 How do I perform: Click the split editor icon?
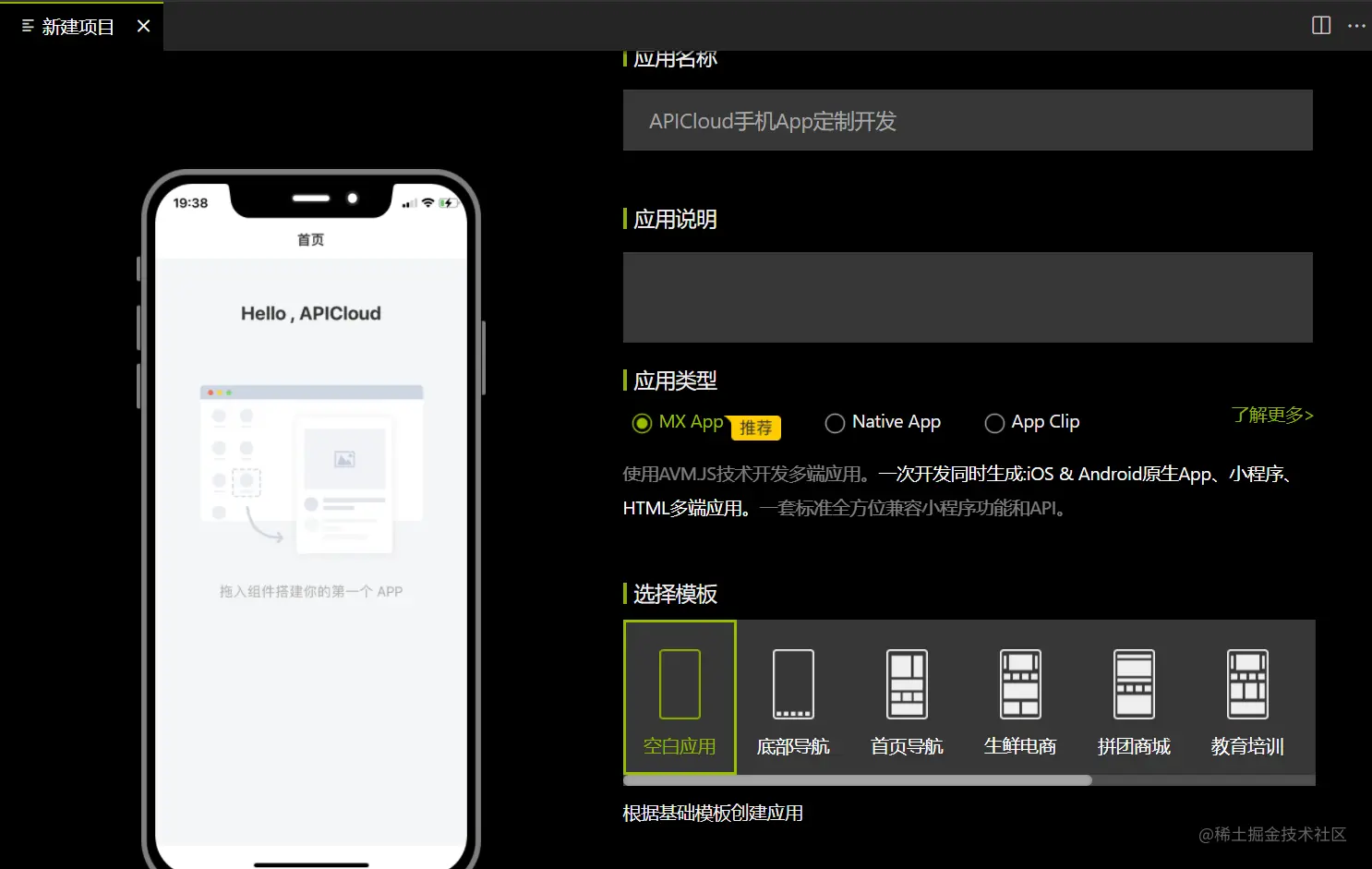click(1321, 26)
